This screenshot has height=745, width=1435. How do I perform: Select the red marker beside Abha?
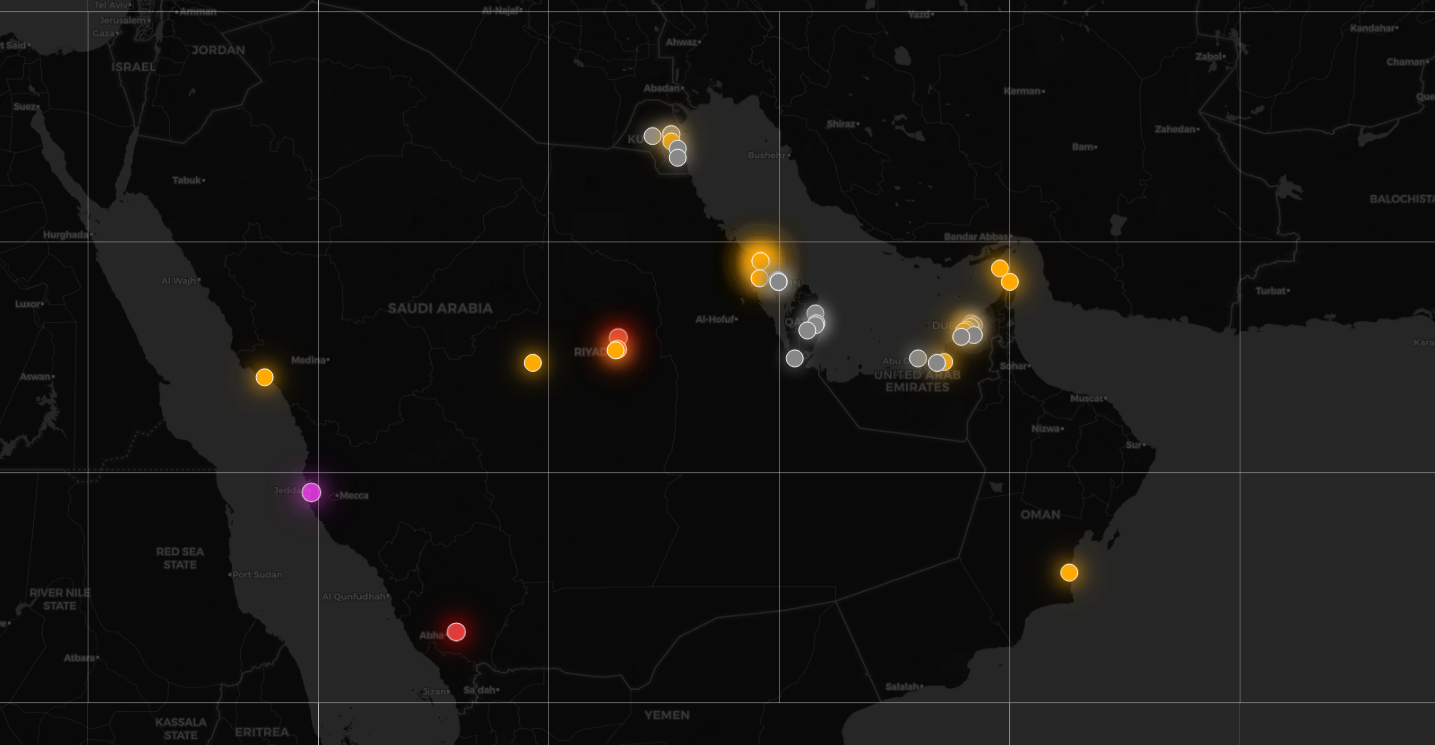pyautogui.click(x=456, y=632)
